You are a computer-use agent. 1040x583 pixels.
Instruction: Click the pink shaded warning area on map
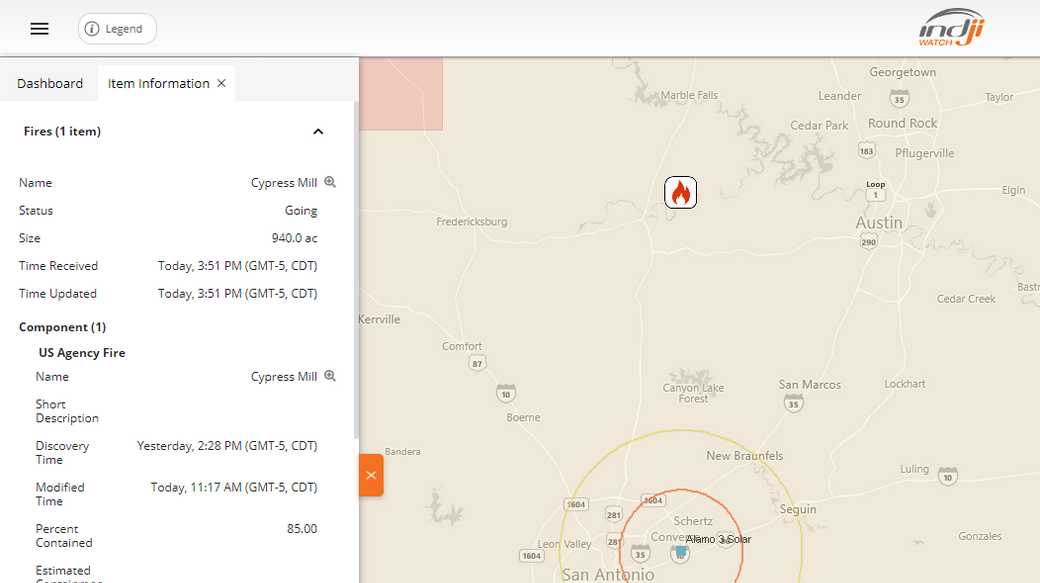[401, 94]
